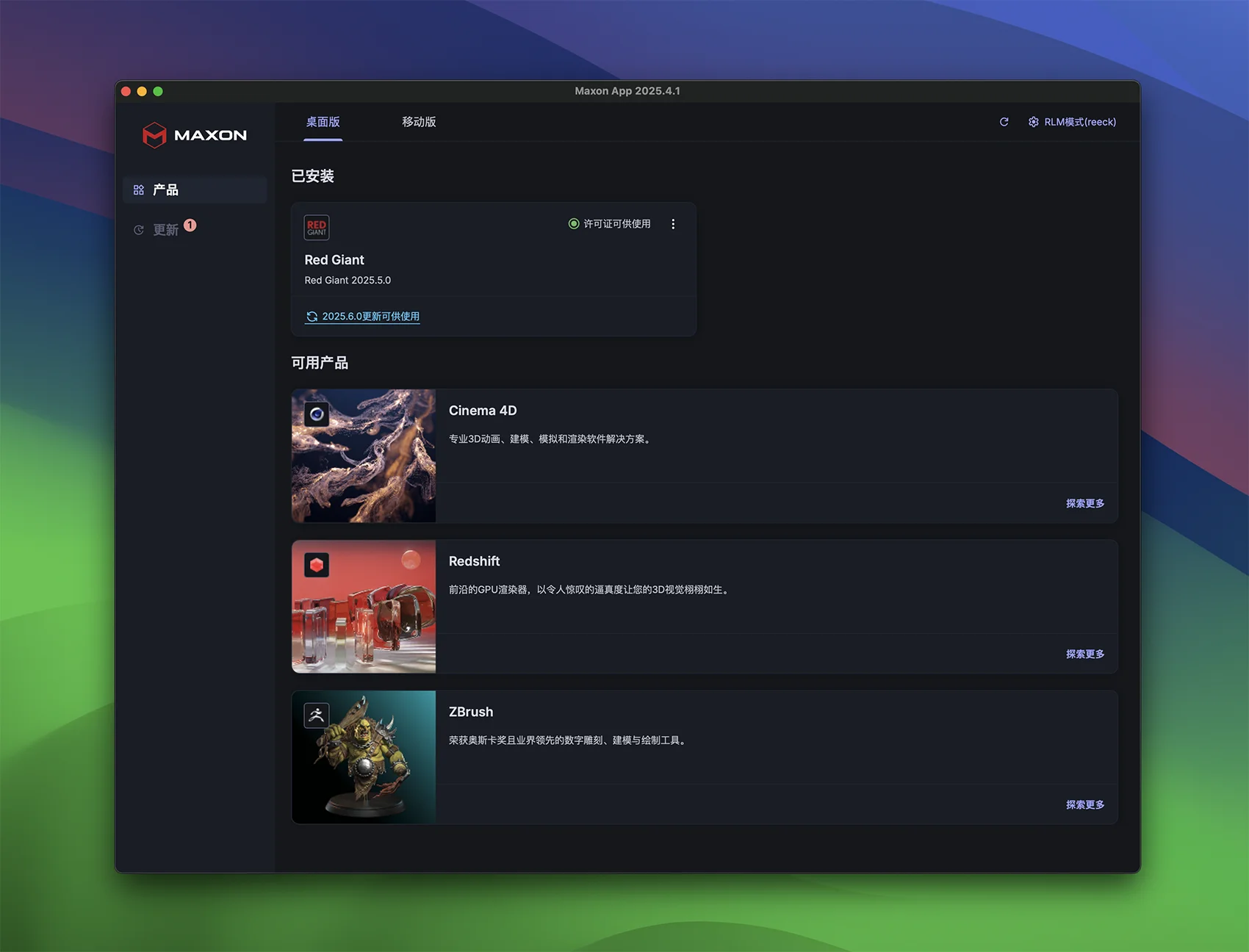Open the 更新 section in the sidebar

[x=165, y=230]
